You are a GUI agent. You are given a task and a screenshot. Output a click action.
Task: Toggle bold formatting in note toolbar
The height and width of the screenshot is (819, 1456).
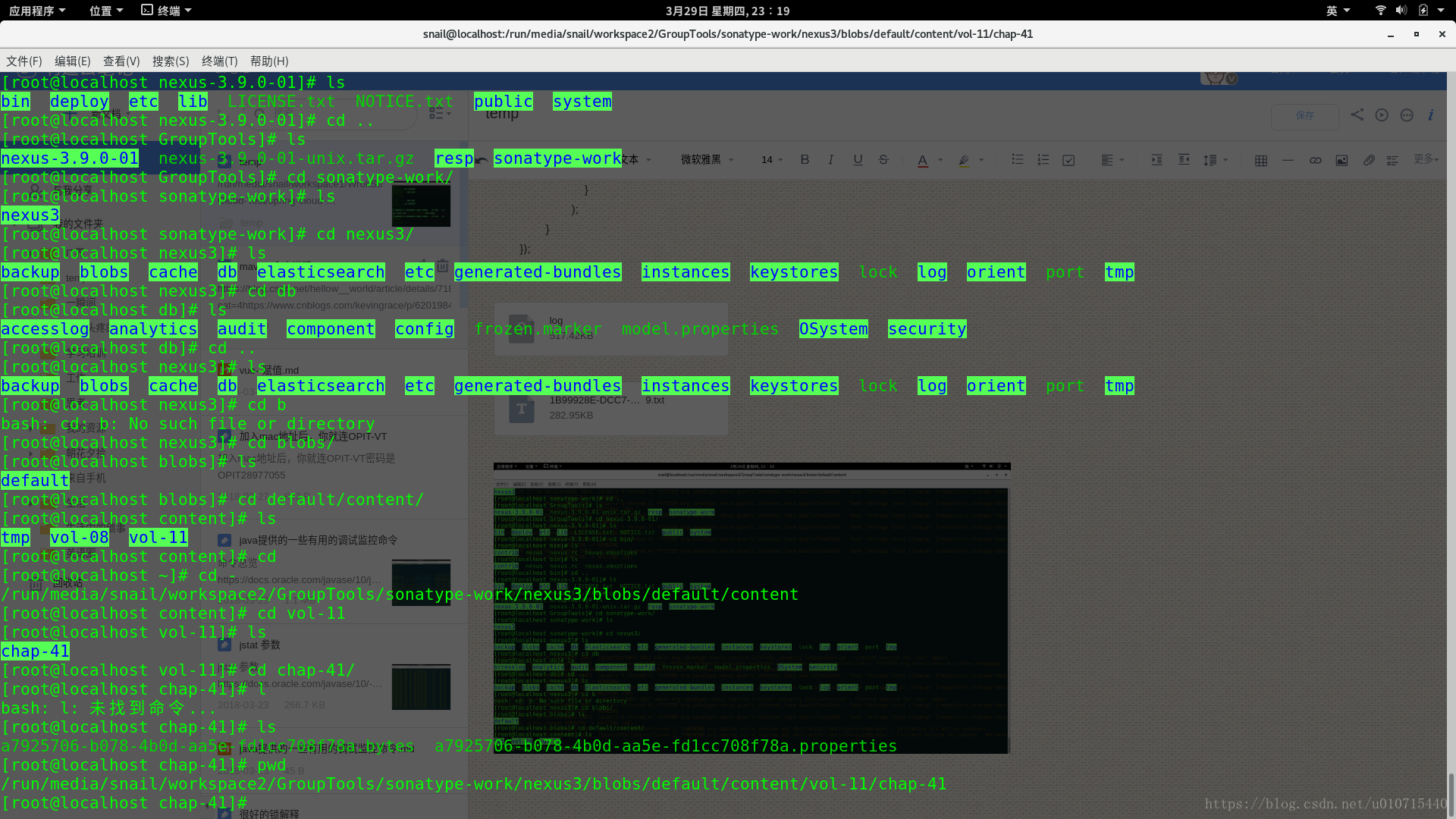[805, 159]
